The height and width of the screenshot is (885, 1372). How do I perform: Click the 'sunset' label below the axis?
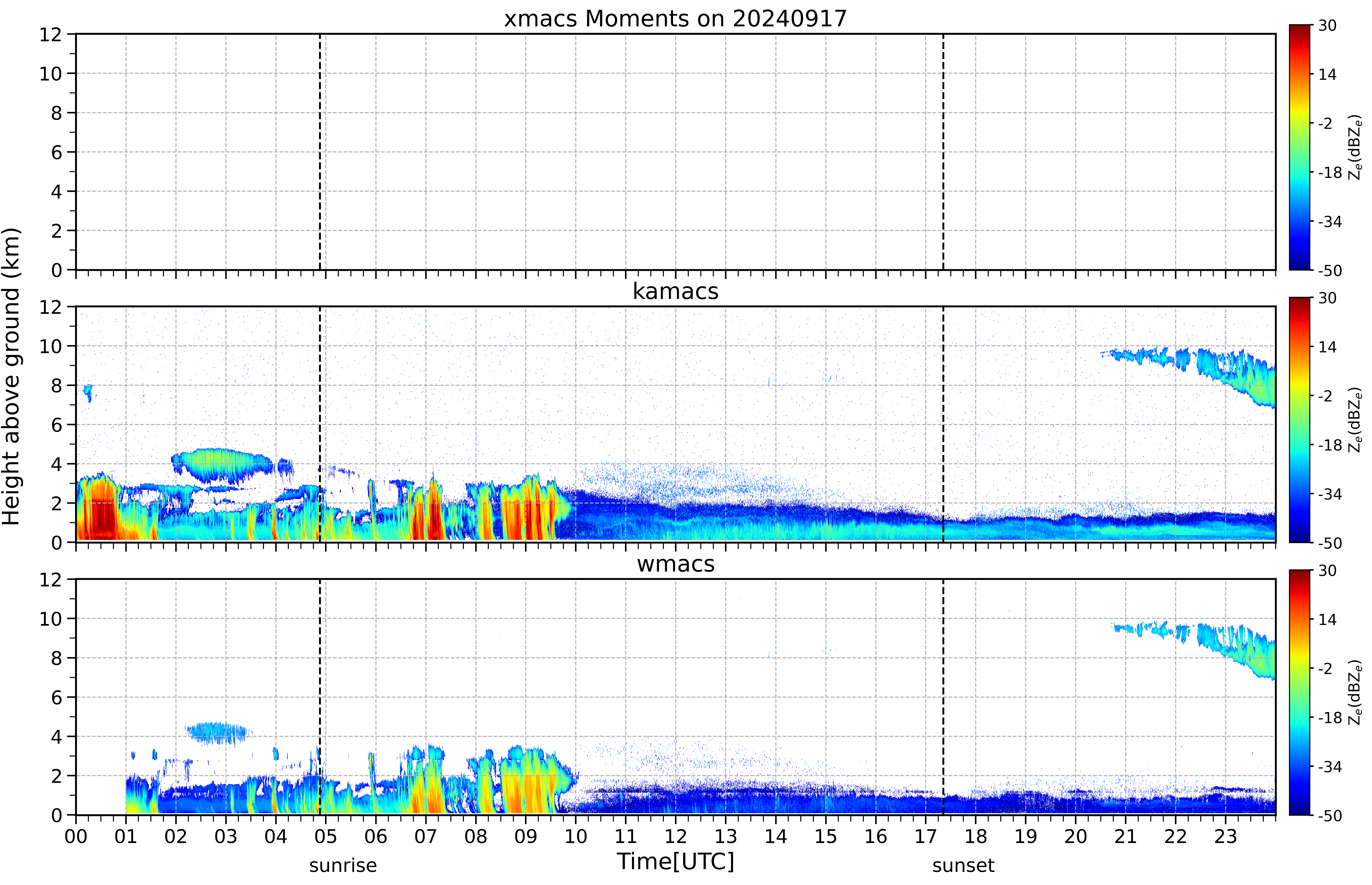pyautogui.click(x=963, y=865)
